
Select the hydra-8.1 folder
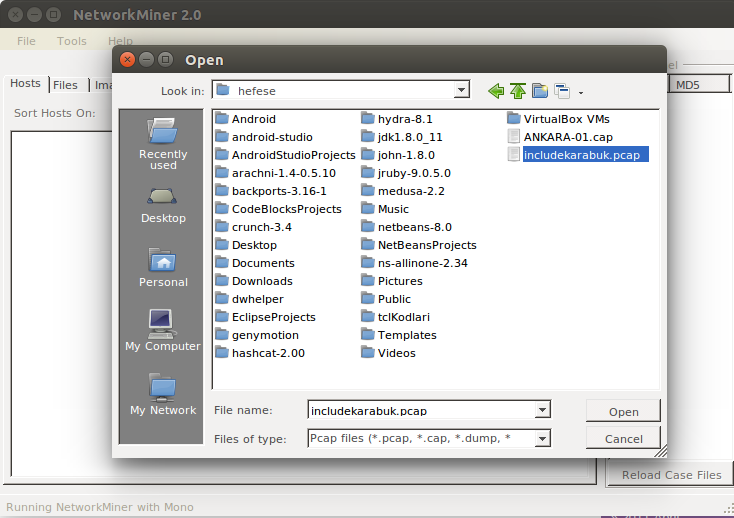tap(397, 119)
